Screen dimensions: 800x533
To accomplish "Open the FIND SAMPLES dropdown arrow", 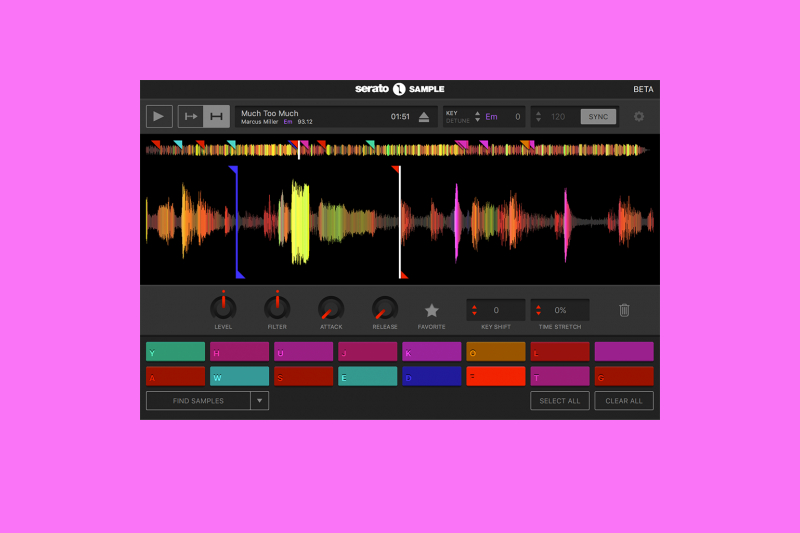I will coord(260,401).
